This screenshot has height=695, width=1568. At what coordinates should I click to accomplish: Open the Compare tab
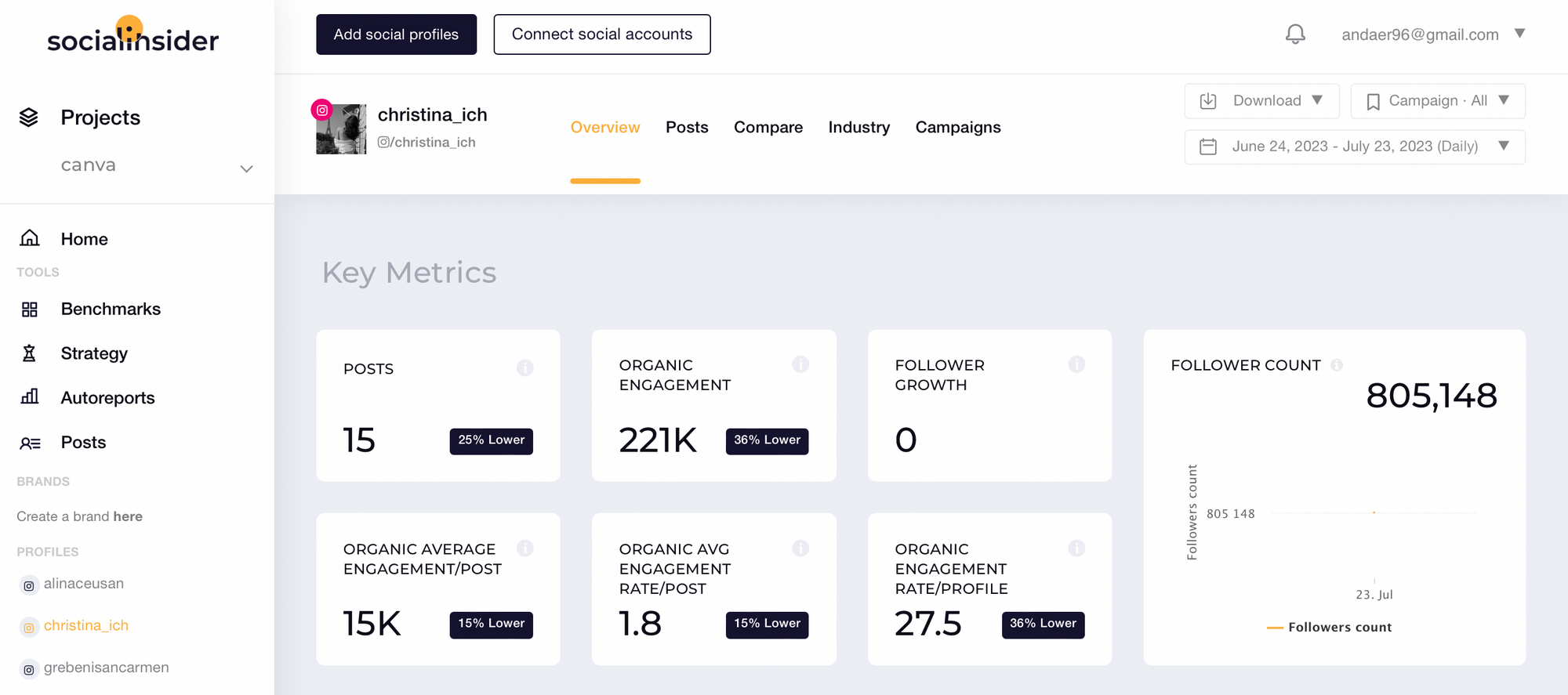pyautogui.click(x=768, y=128)
